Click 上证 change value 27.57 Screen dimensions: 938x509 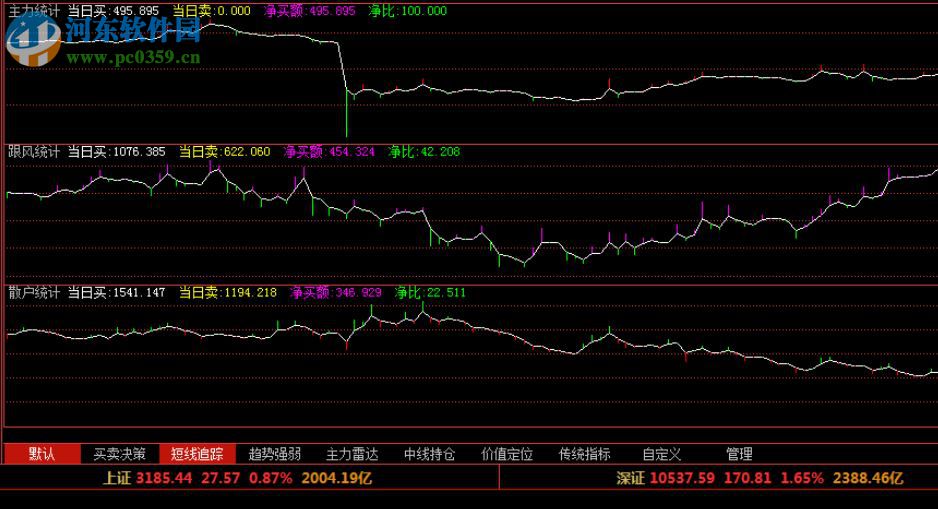[x=220, y=478]
